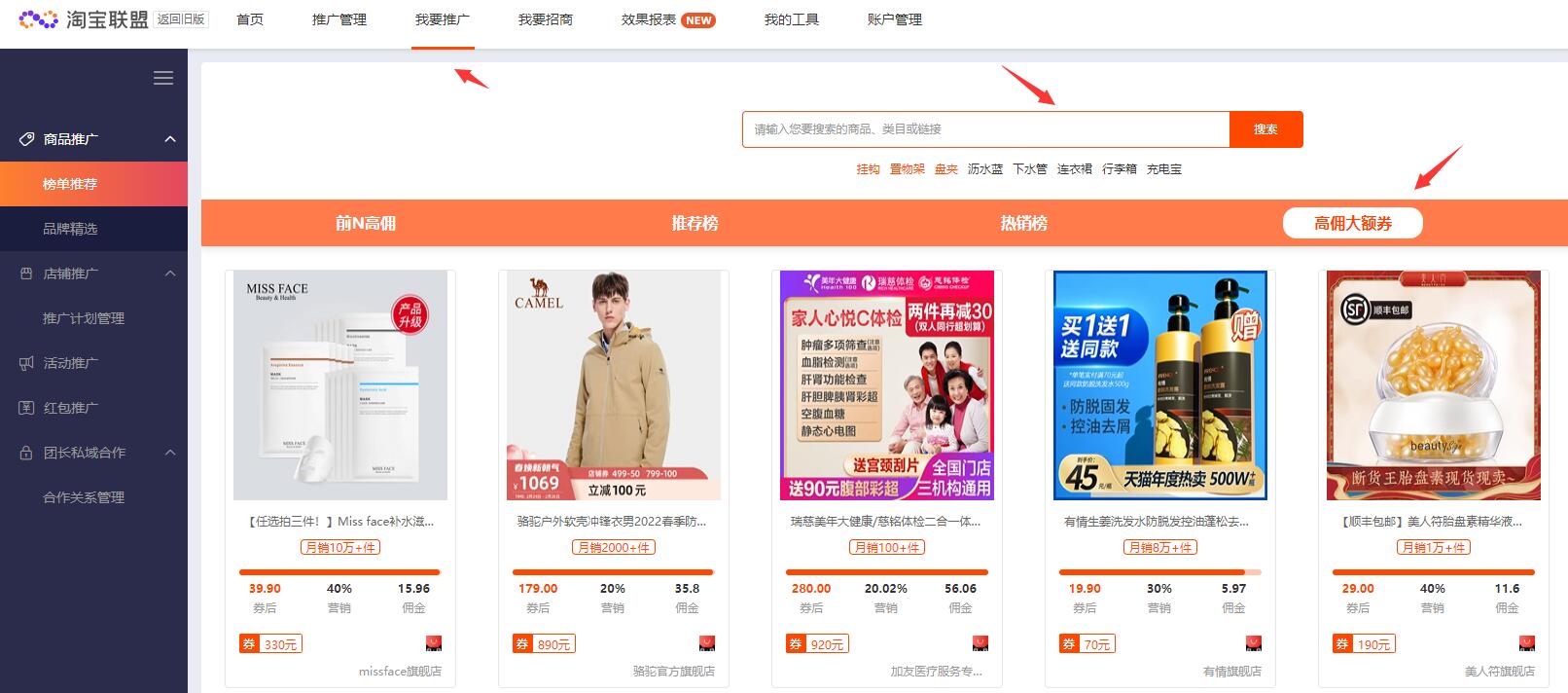Click the 券 890元 coupon tag
Viewport: 1568px width, 693px height.
point(544,644)
